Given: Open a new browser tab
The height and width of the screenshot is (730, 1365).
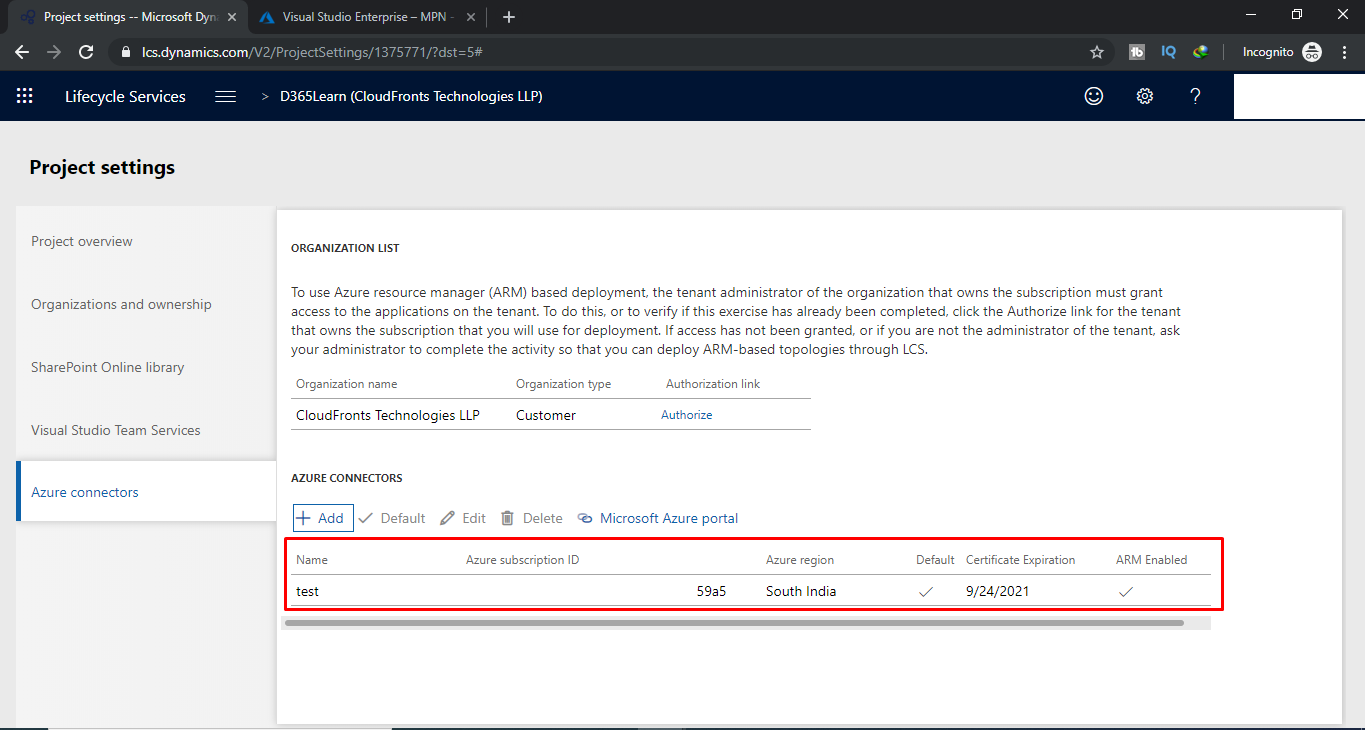Looking at the screenshot, I should 509,17.
